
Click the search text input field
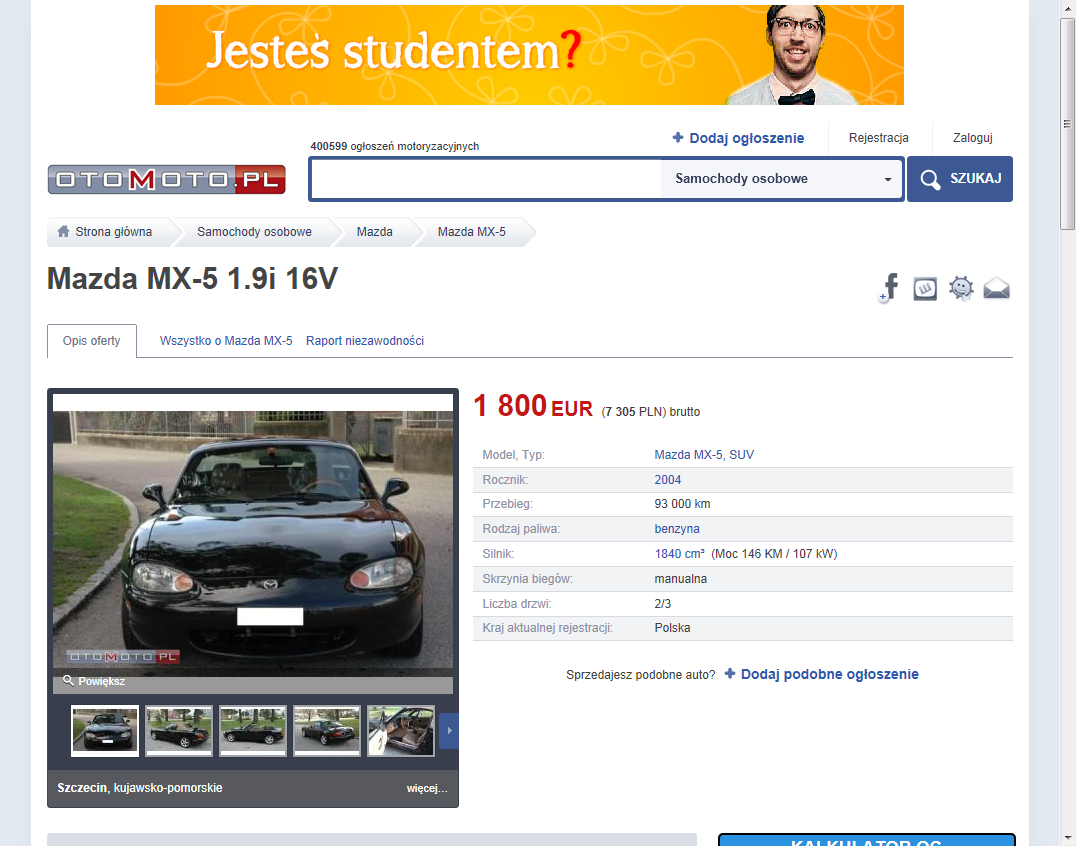click(487, 179)
